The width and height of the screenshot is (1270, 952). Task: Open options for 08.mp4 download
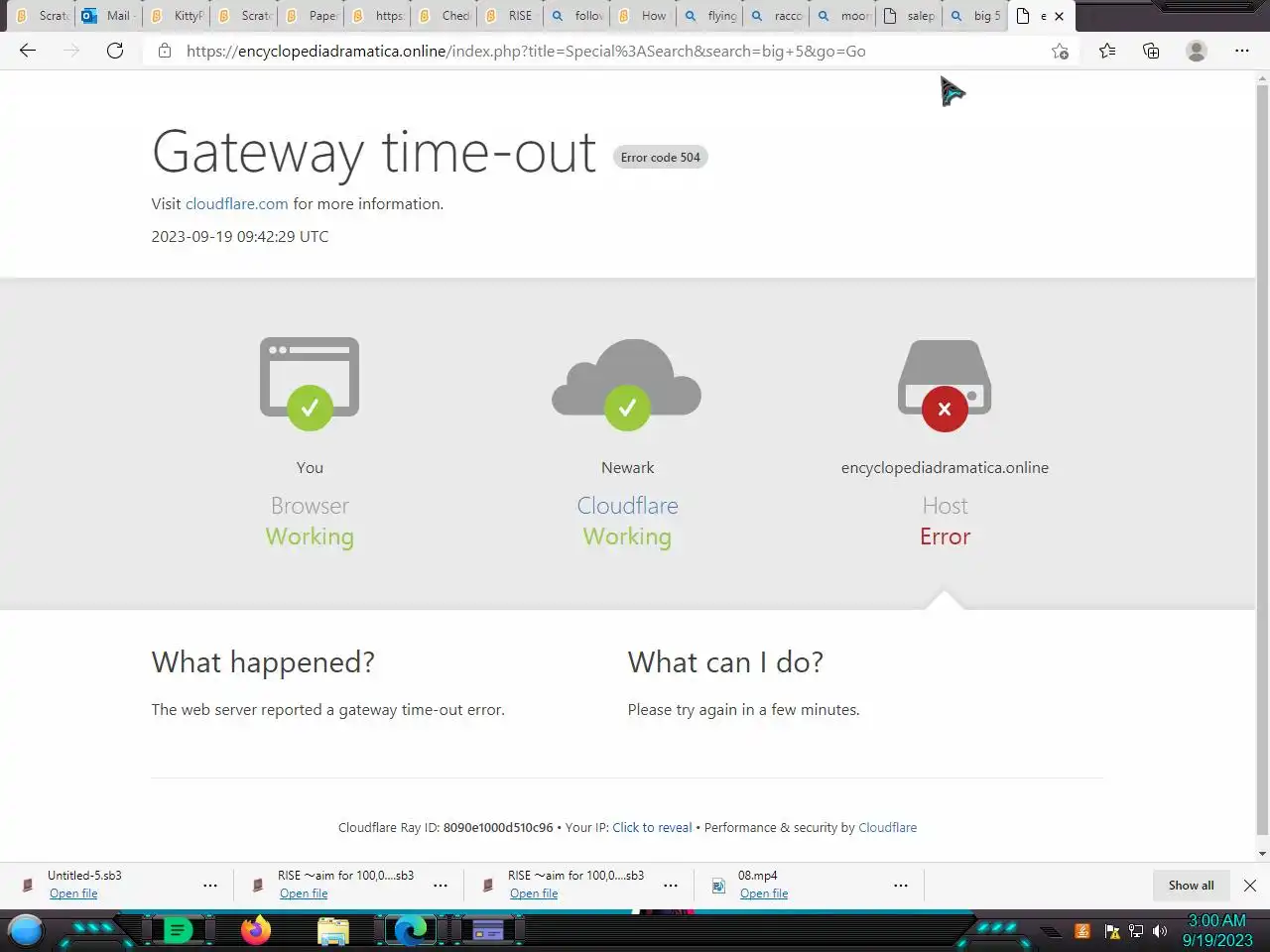901,885
